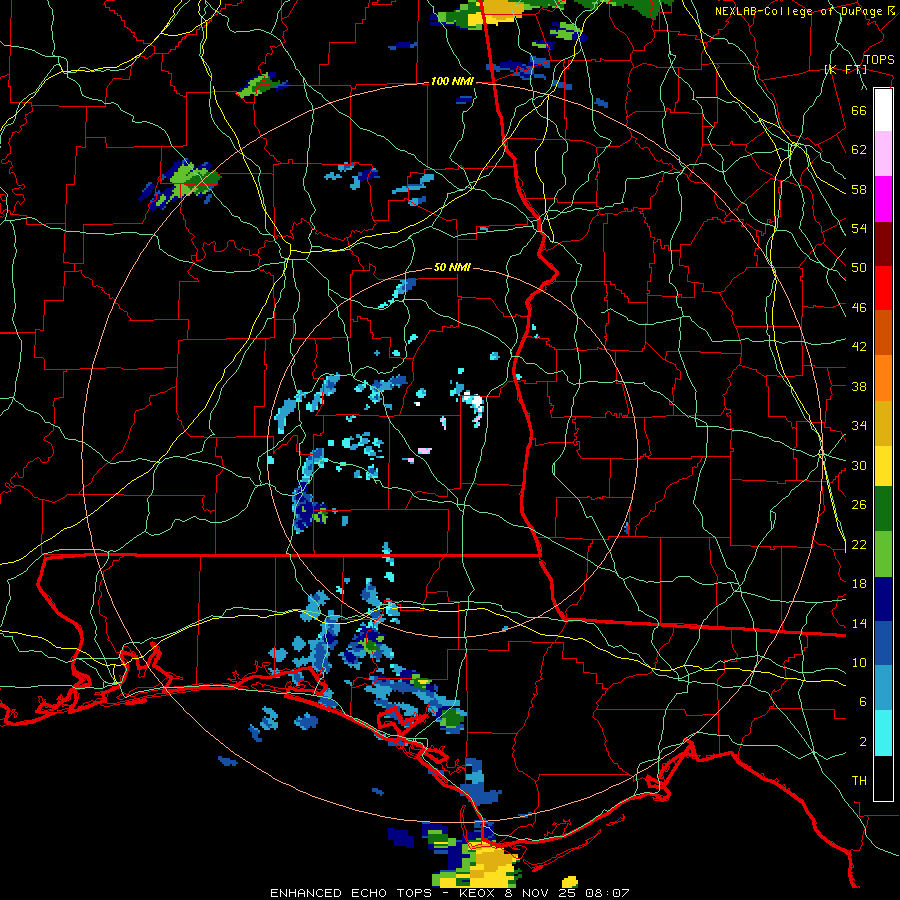Pick the gold legend swatch

pyautogui.click(x=883, y=423)
